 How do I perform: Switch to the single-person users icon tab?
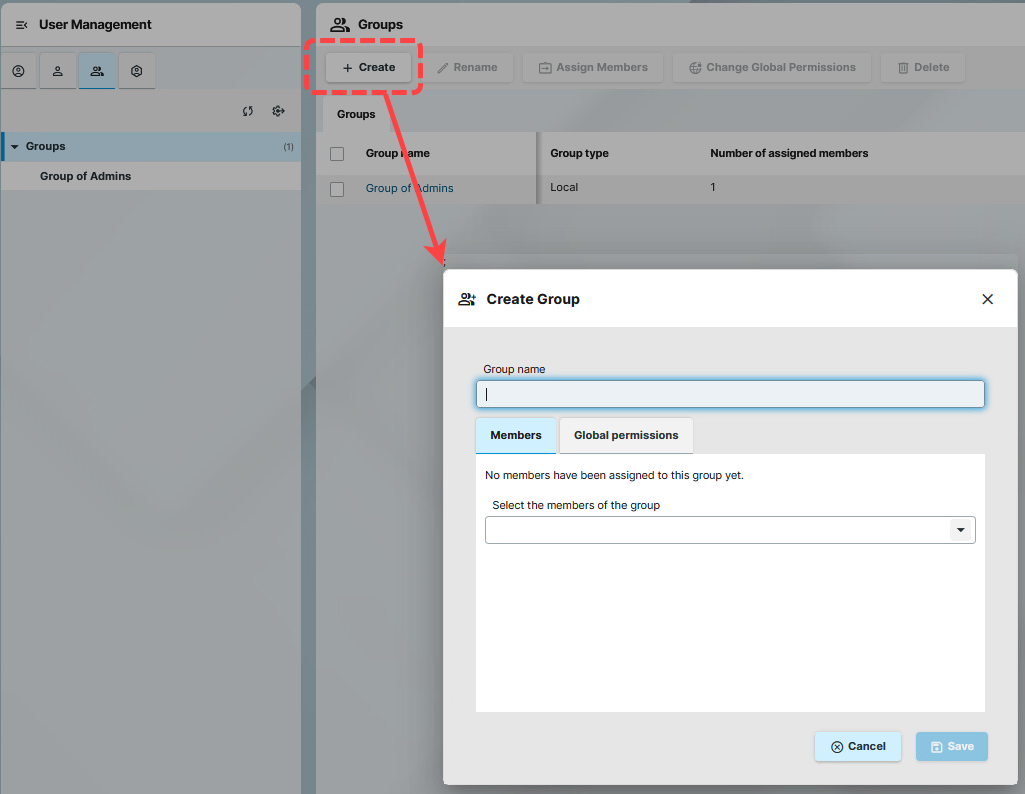pyautogui.click(x=58, y=71)
